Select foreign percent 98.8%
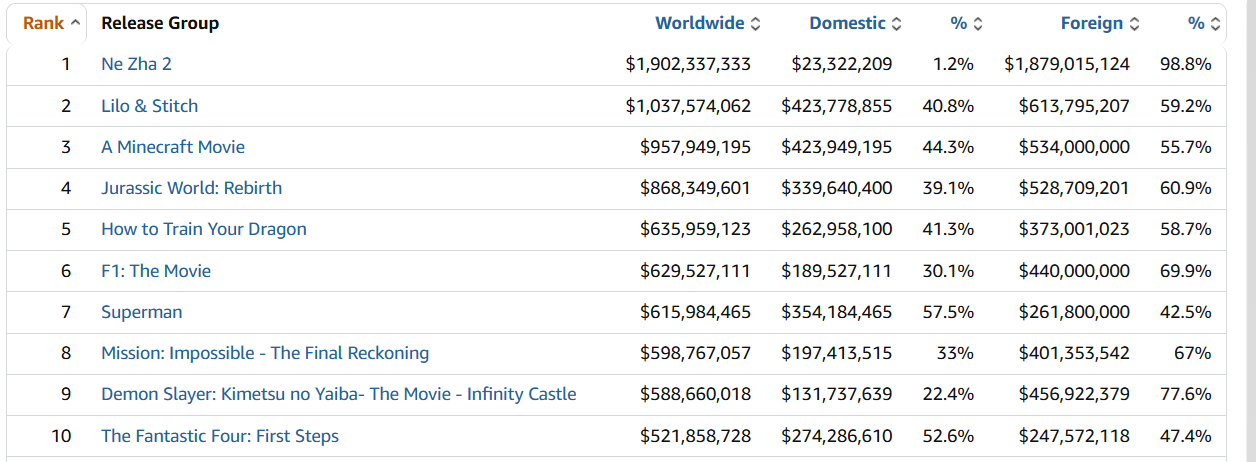The width and height of the screenshot is (1256, 462). [1186, 64]
